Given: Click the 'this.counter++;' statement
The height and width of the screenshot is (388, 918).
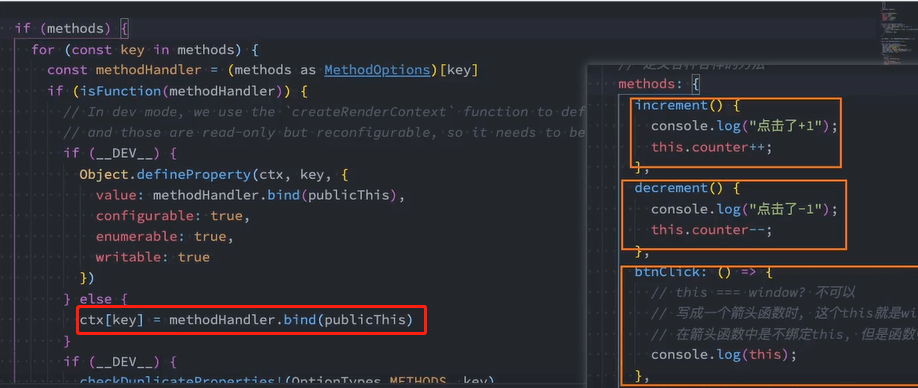Looking at the screenshot, I should pos(712,147).
